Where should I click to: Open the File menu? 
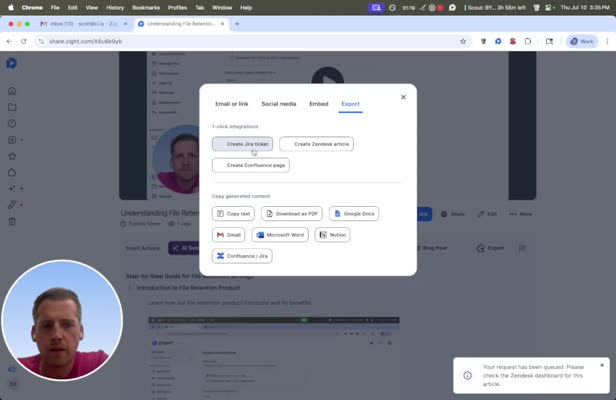[x=55, y=7]
